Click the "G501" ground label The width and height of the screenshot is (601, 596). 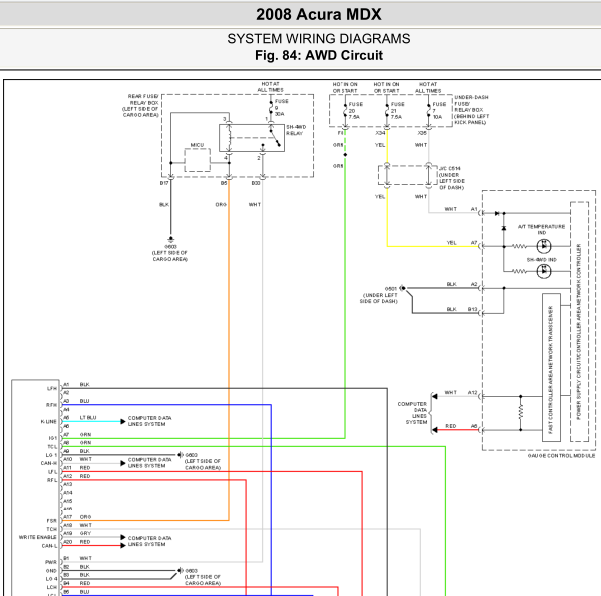coord(390,288)
